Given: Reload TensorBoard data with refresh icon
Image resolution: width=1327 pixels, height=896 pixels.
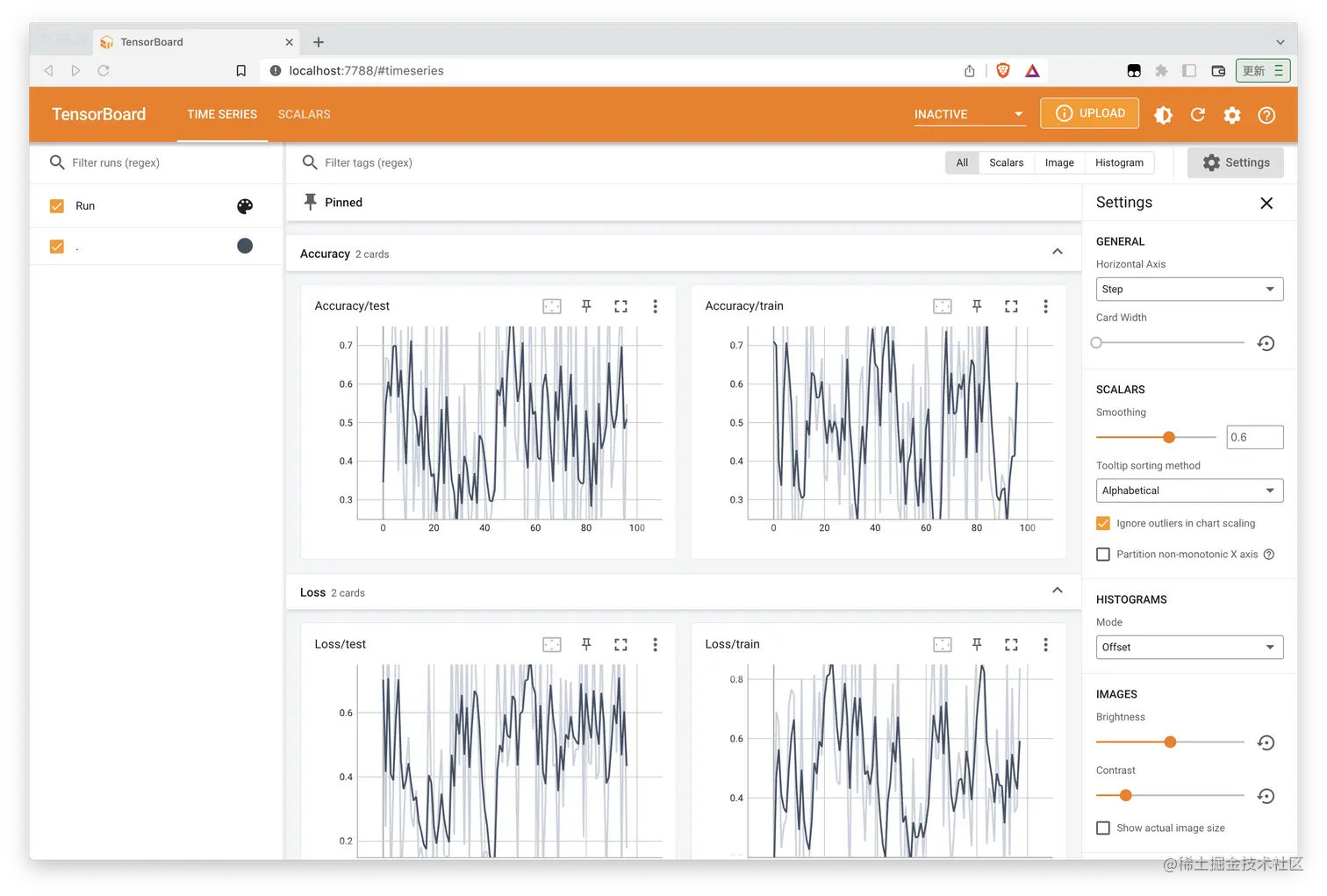Looking at the screenshot, I should click(x=1197, y=115).
